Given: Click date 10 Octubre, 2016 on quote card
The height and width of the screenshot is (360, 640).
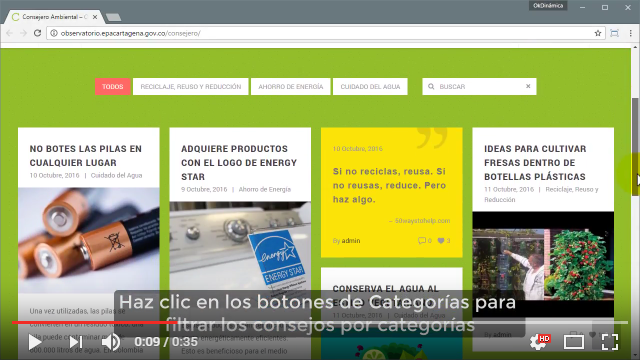Looking at the screenshot, I should coord(358,149).
